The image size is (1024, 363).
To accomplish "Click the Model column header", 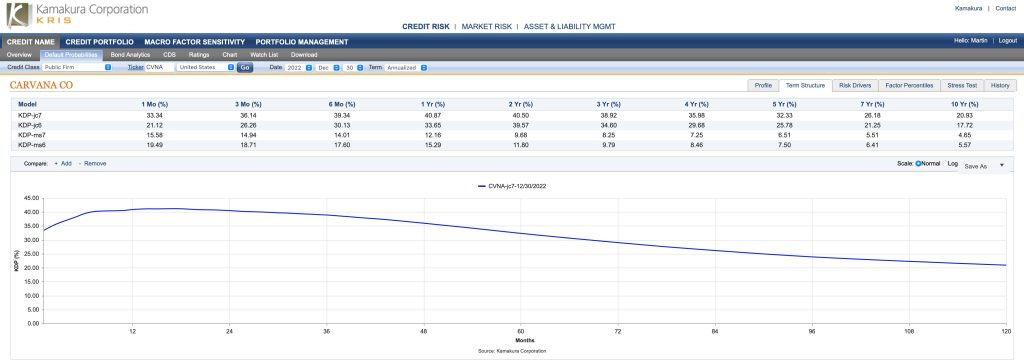I will (x=27, y=104).
